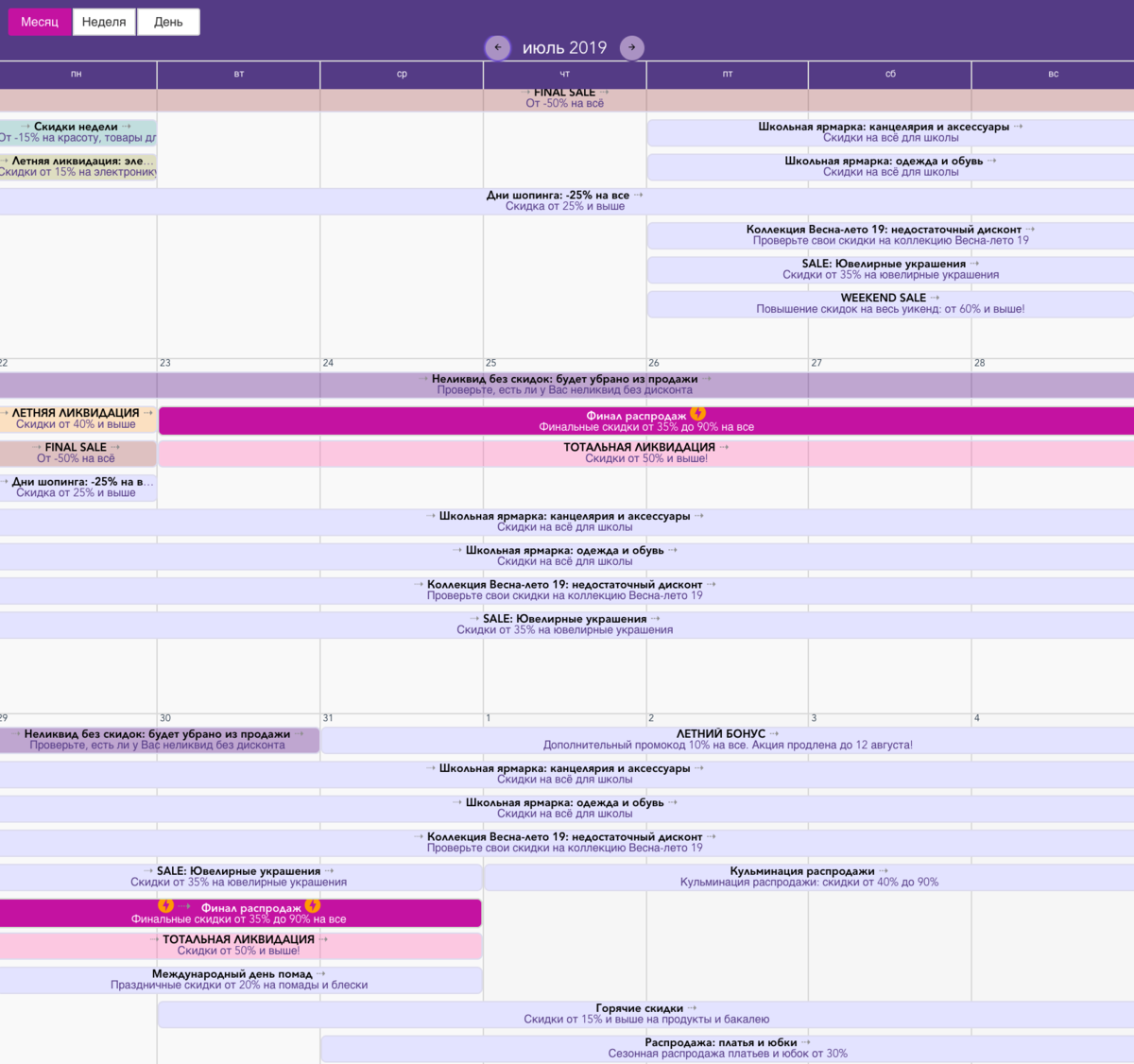Open Школьная ярмарка: одежда и обувь in 22–28 week
This screenshot has height=1064, width=1134.
click(565, 556)
